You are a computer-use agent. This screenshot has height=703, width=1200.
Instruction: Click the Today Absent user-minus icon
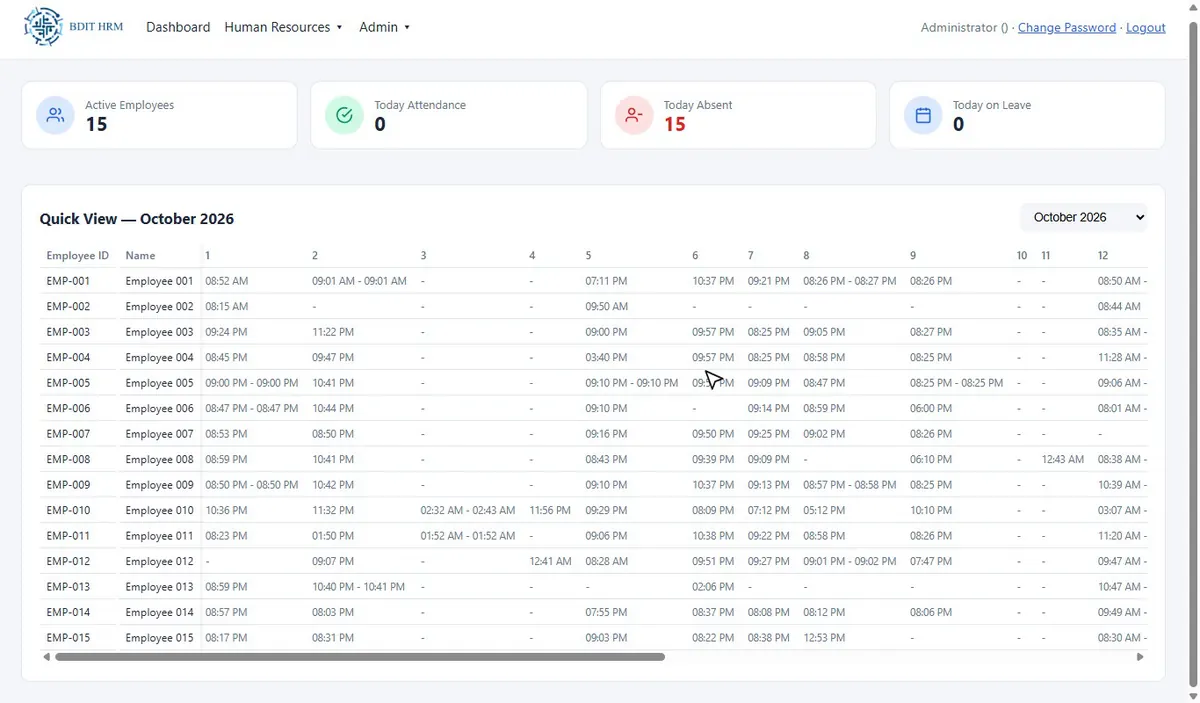click(634, 115)
